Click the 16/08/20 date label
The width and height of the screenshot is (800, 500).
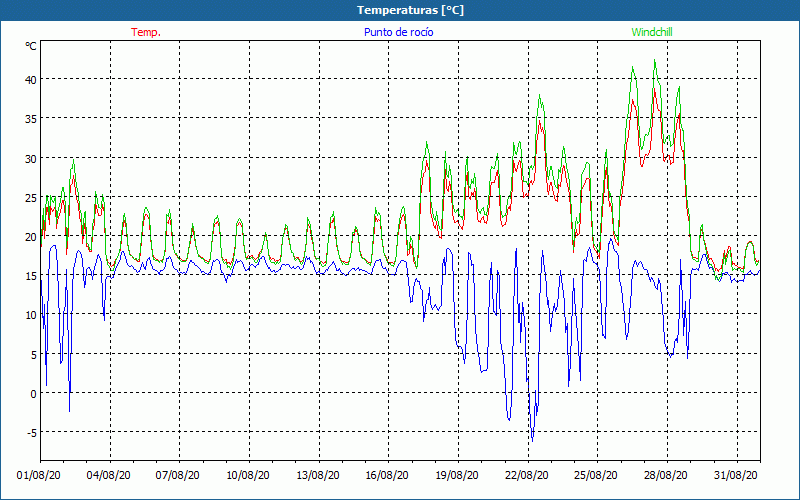[387, 475]
